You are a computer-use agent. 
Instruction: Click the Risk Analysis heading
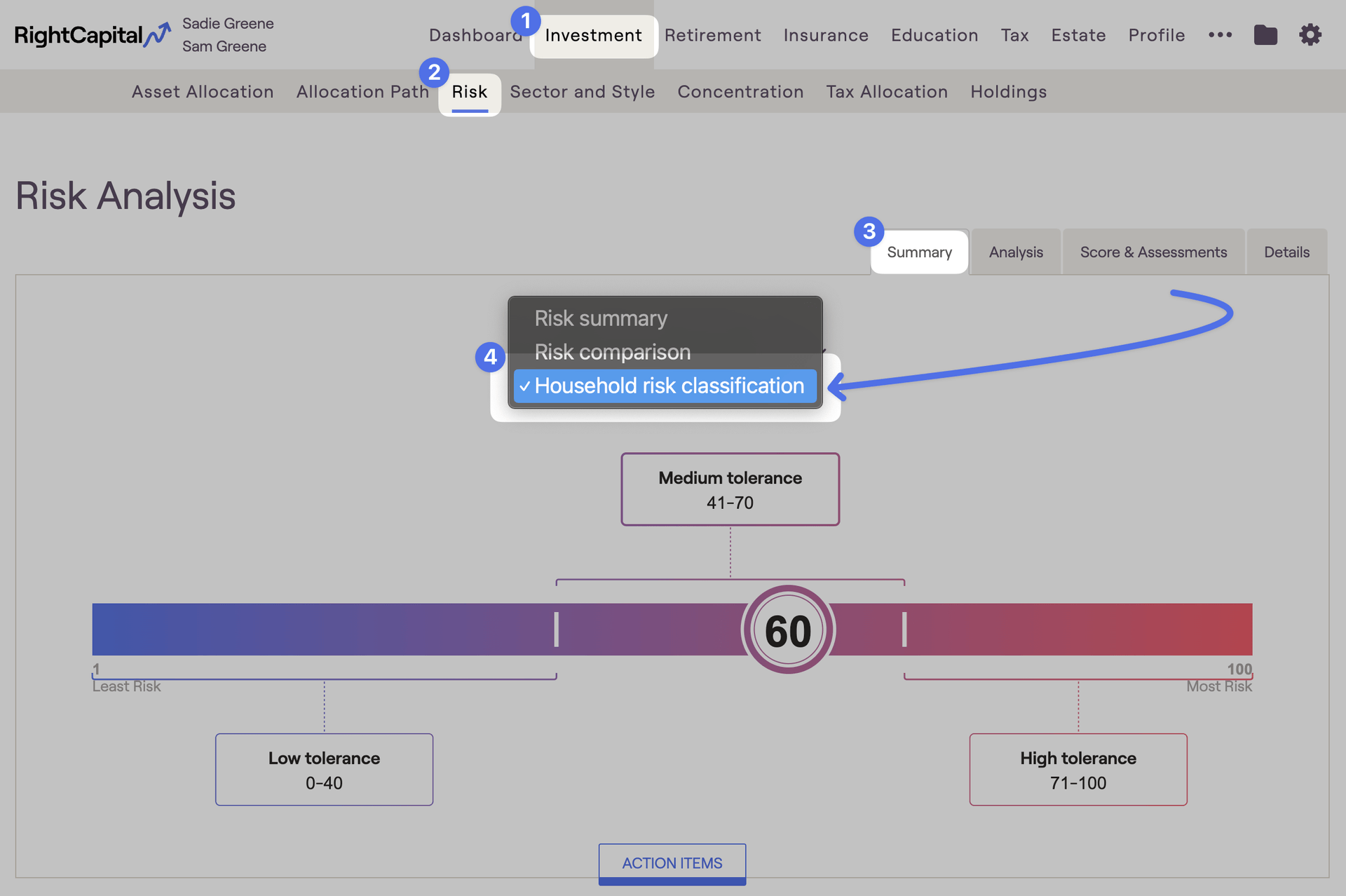(125, 196)
